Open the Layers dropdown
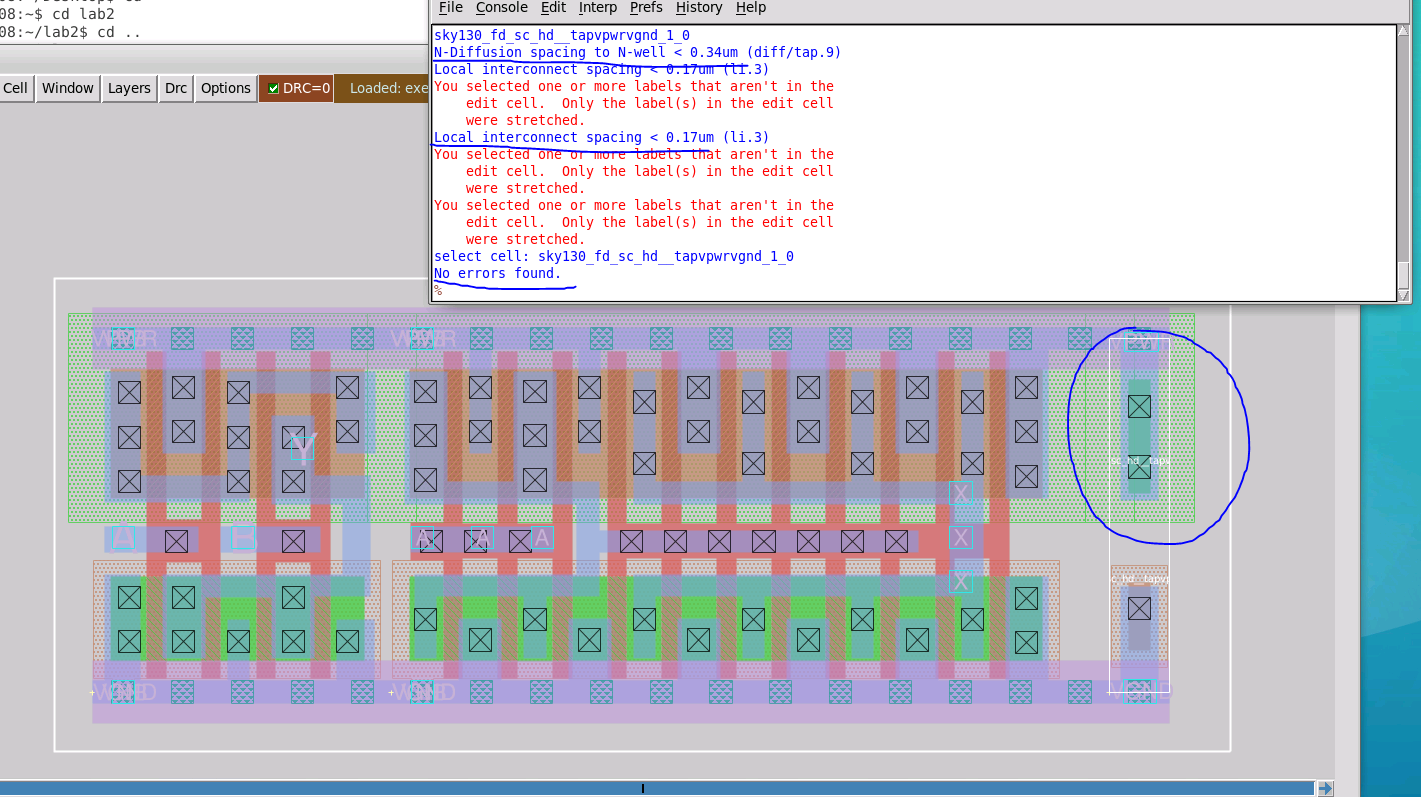 [129, 88]
